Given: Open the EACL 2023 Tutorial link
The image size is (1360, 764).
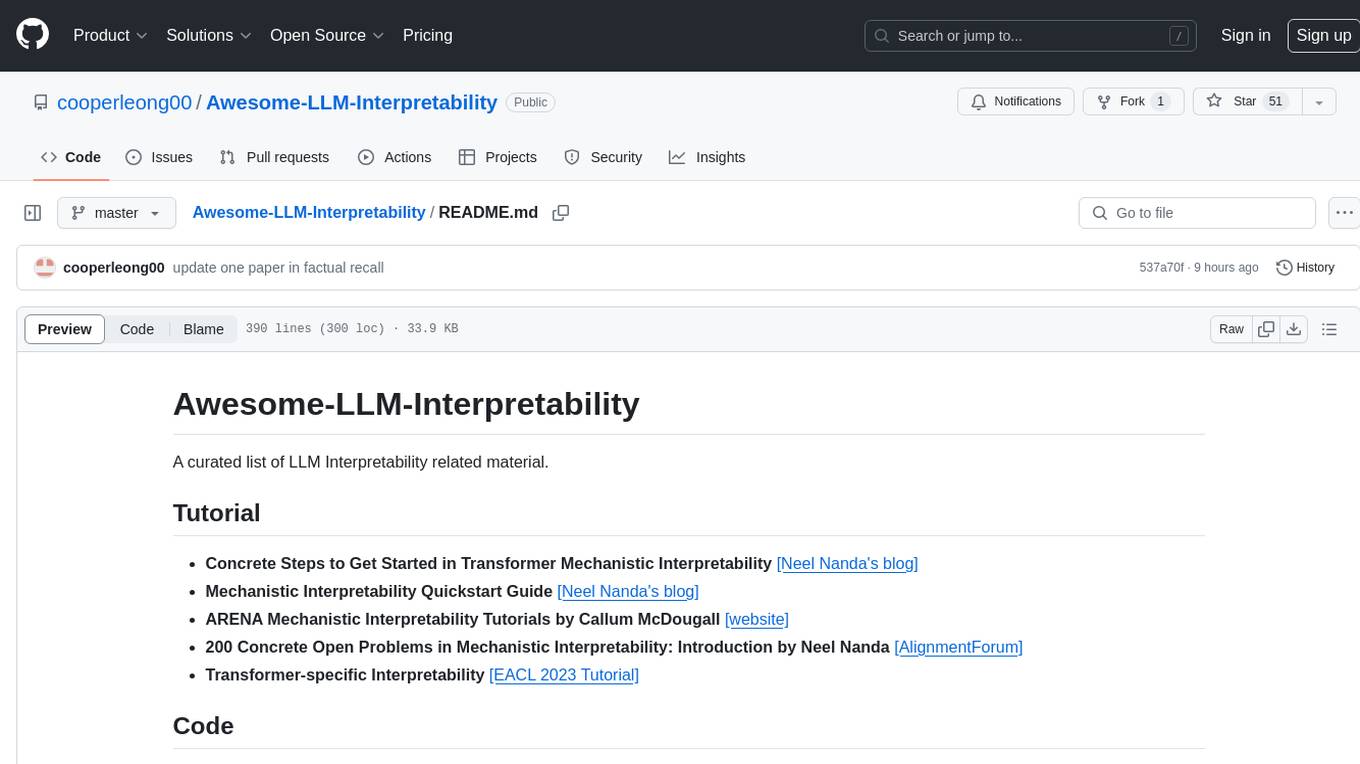Looking at the screenshot, I should (564, 675).
